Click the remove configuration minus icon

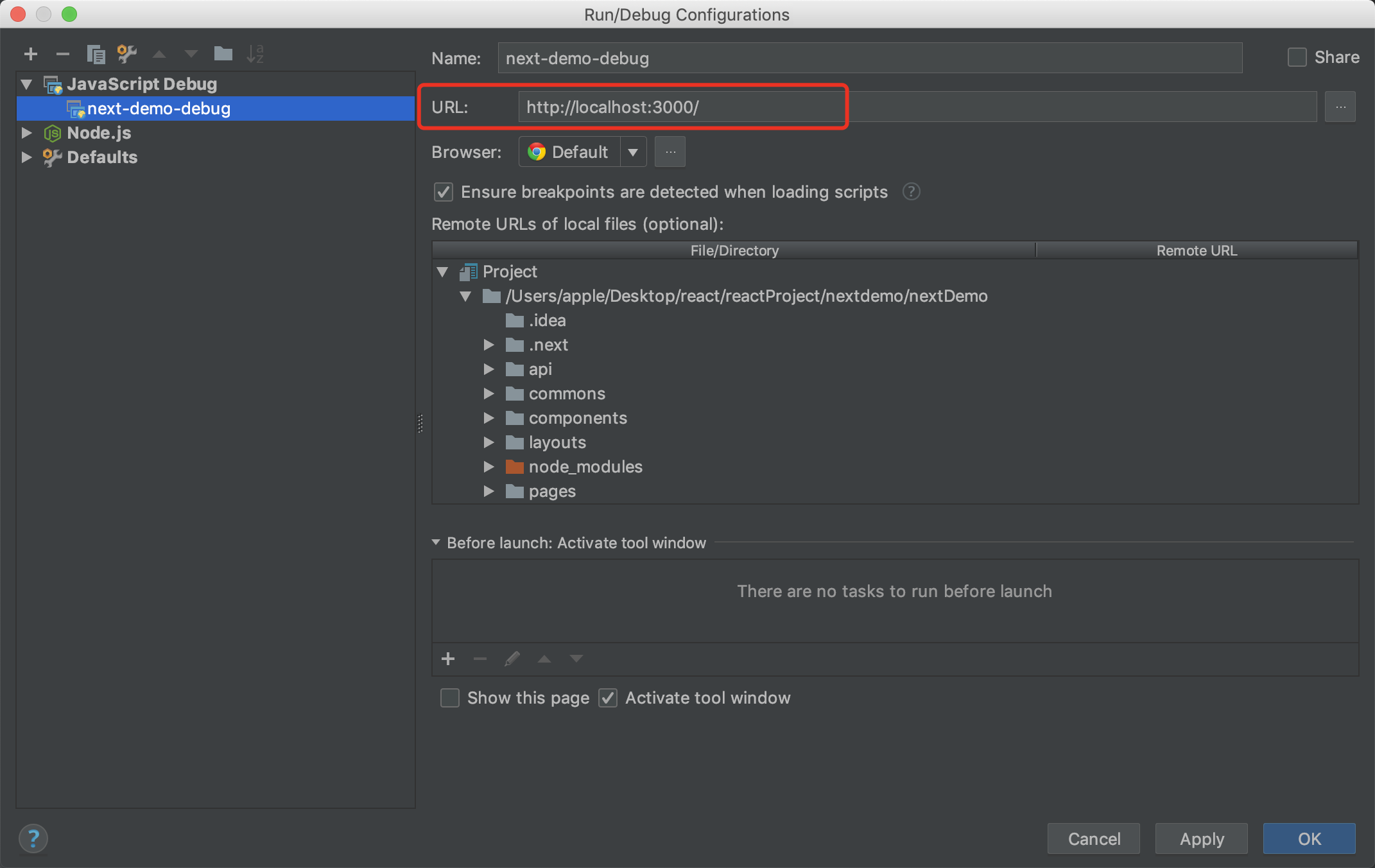[62, 54]
